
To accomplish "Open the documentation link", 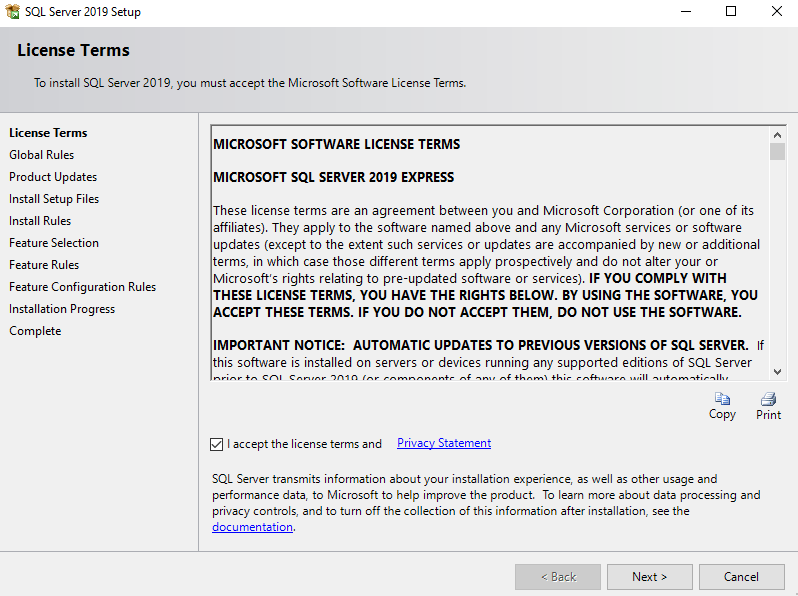I will click(x=252, y=527).
